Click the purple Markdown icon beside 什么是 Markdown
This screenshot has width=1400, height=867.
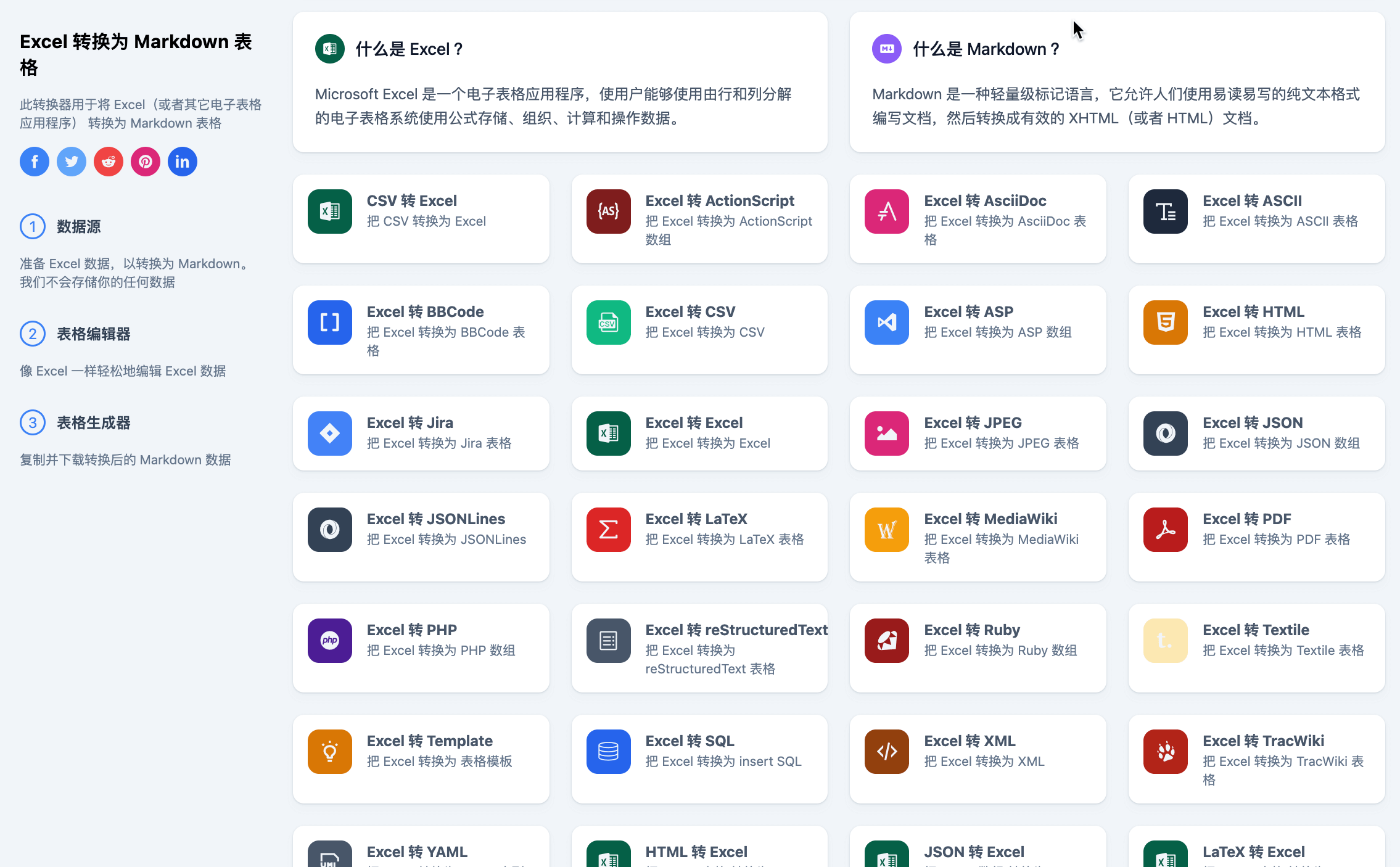point(887,49)
